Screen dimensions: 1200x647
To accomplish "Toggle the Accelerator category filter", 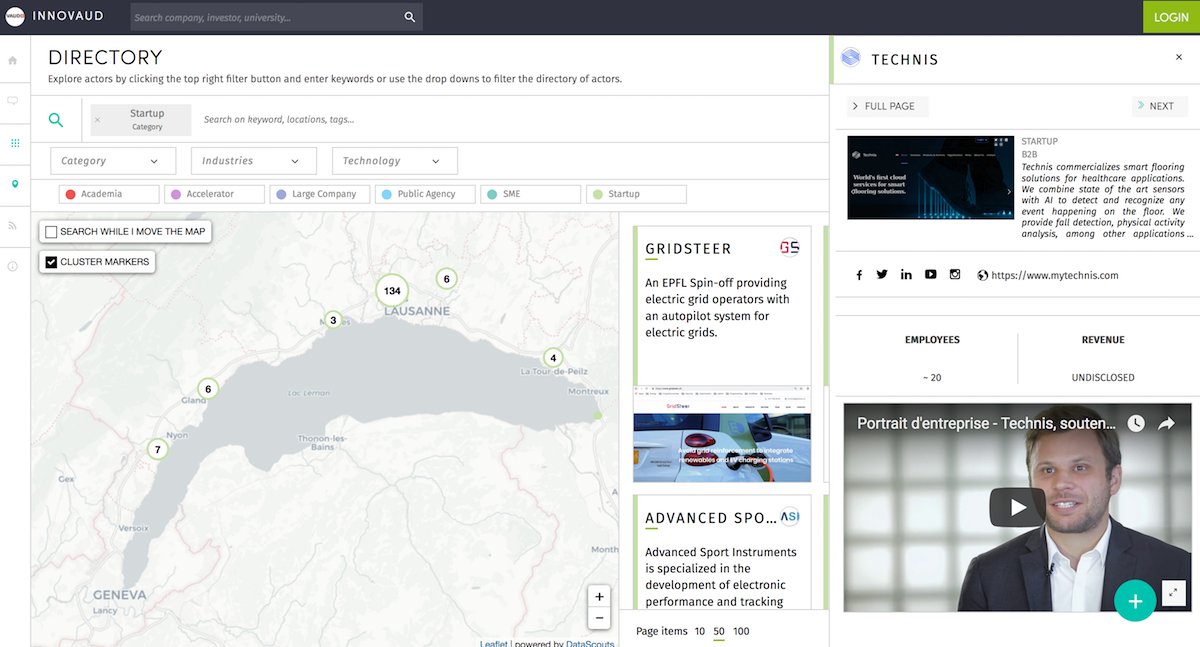I will [x=215, y=194].
